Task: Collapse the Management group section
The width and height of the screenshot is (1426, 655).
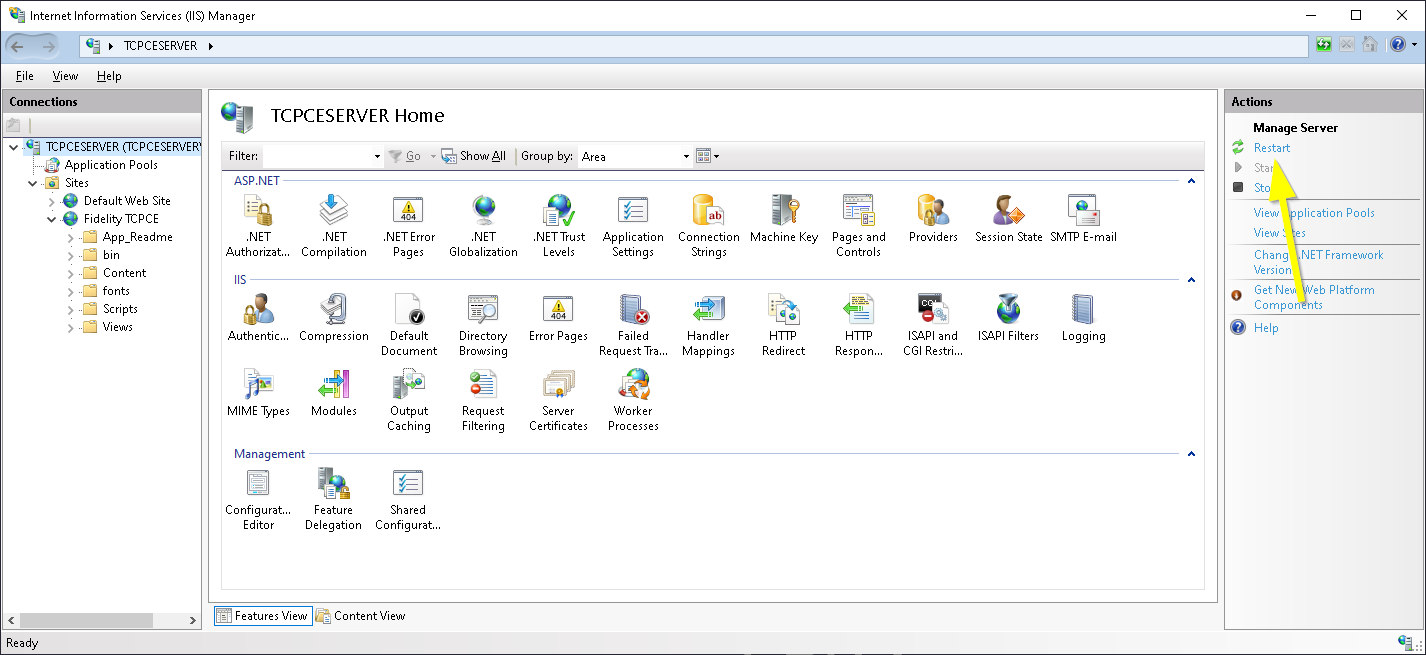Action: (1191, 454)
